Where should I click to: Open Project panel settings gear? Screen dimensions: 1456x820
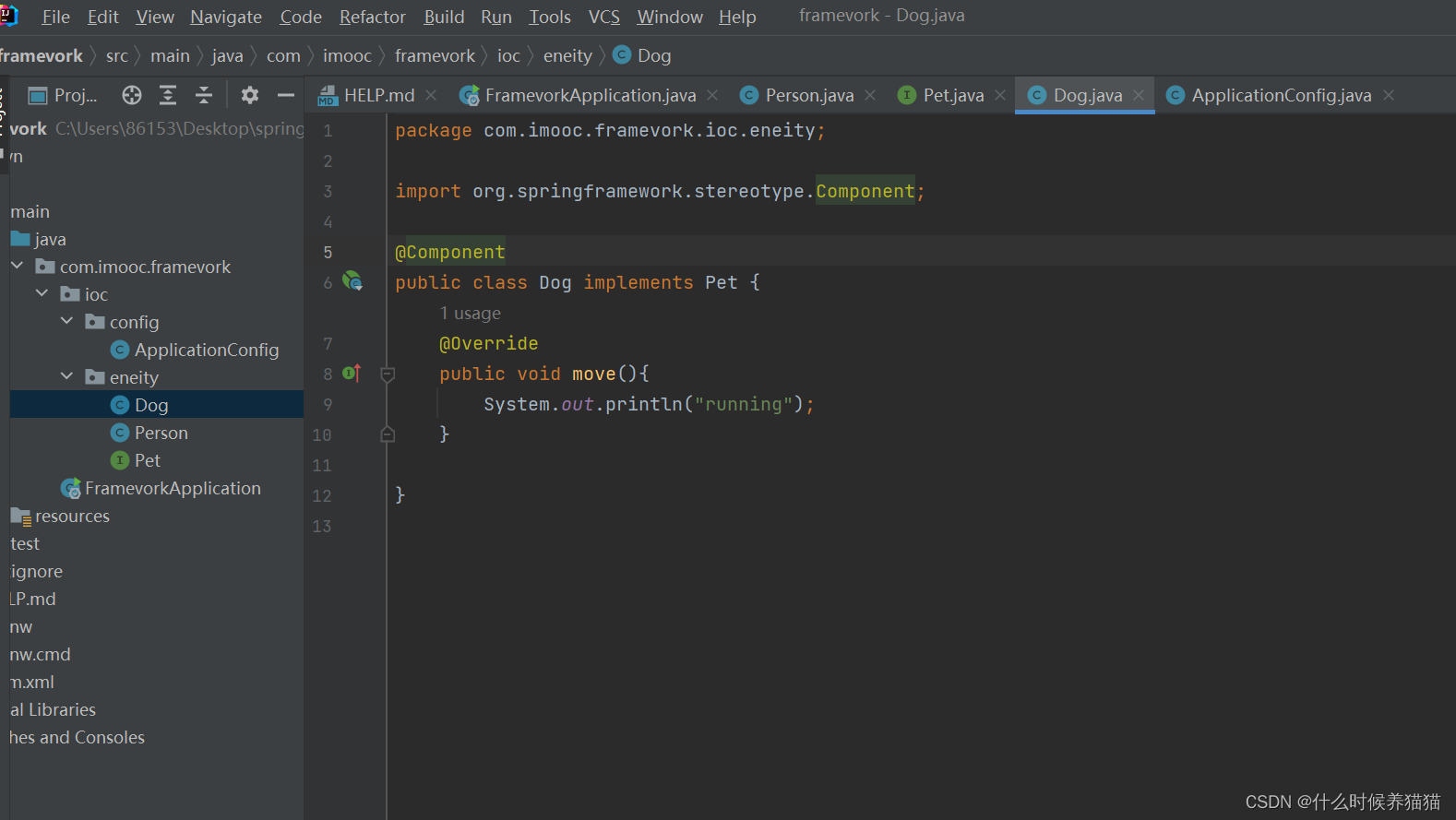coord(249,95)
